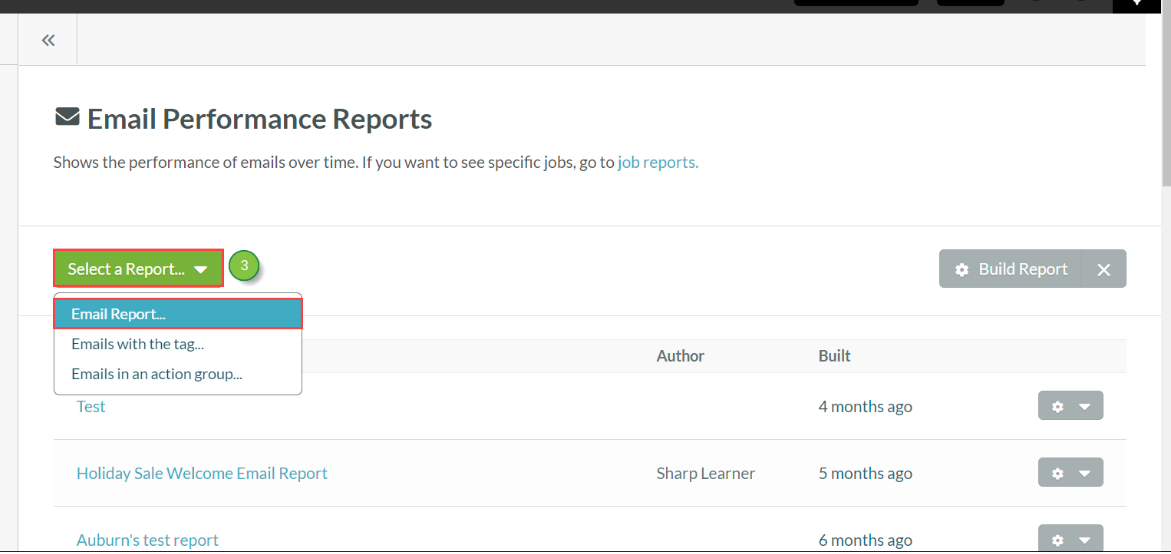
Task: Click the Build Report button
Action: pyautogui.click(x=1010, y=269)
